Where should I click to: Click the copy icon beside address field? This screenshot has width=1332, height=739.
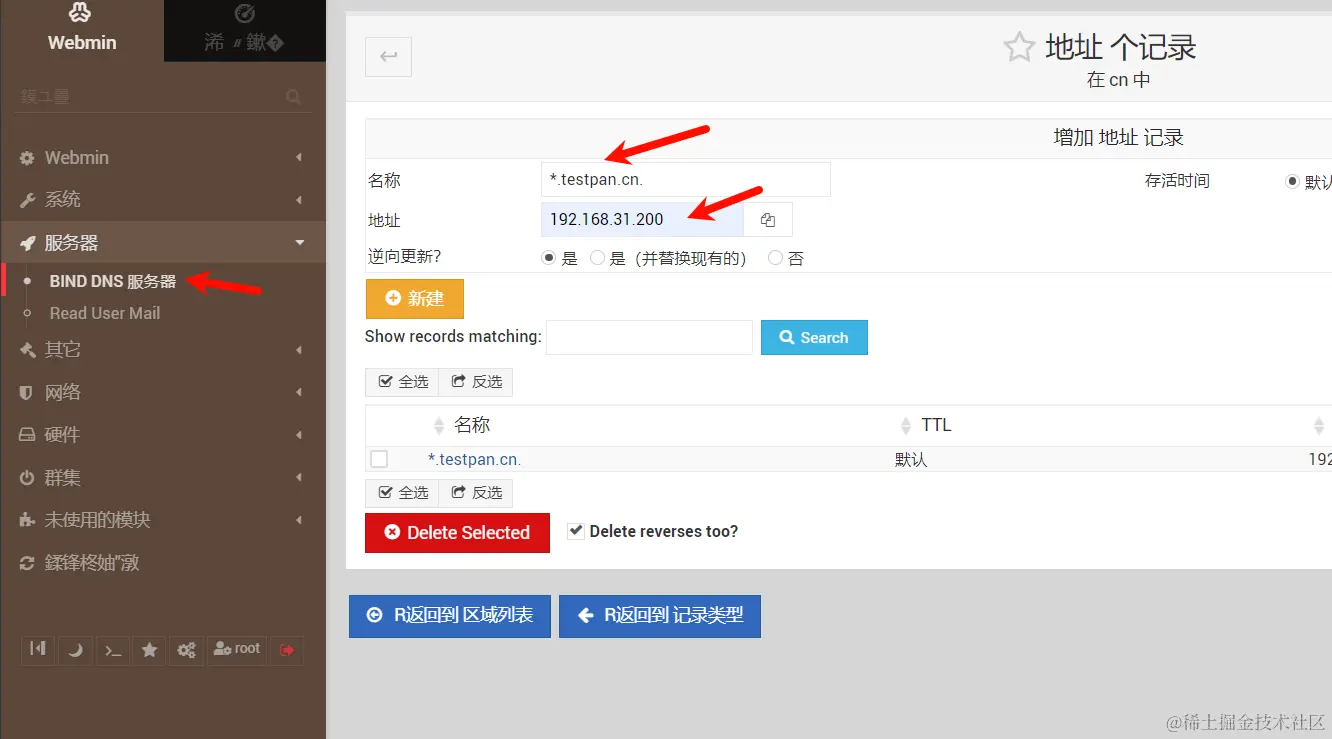[768, 219]
